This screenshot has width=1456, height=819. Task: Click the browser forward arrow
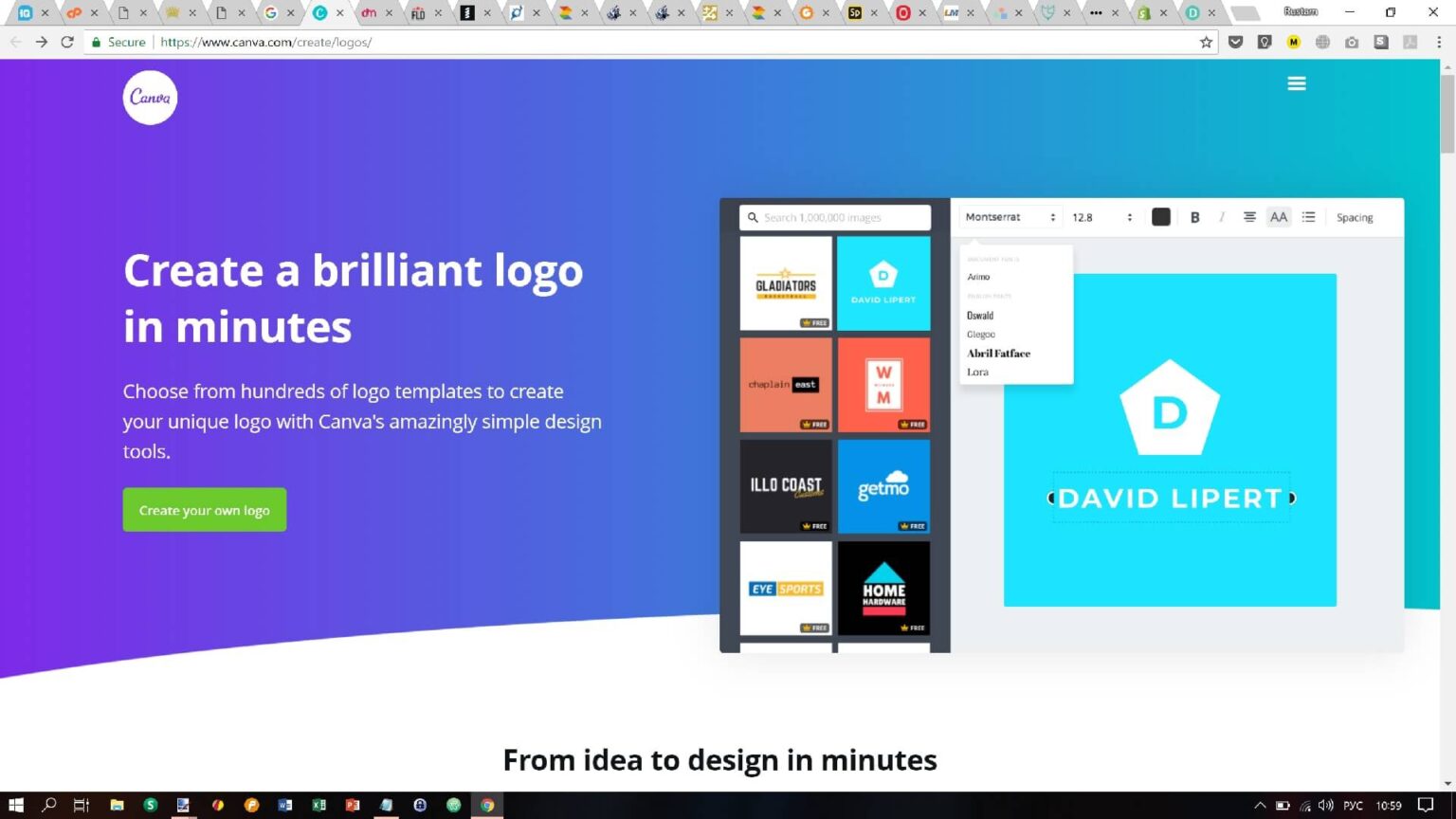point(41,42)
